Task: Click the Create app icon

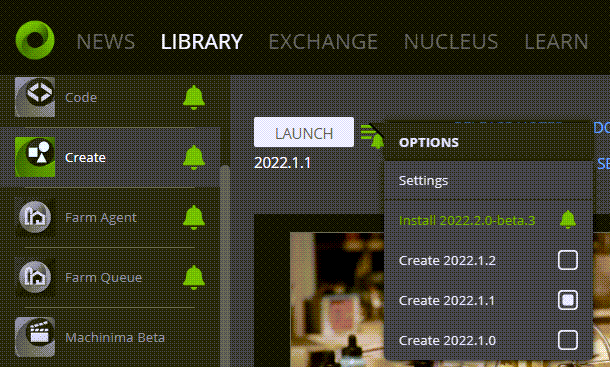Action: point(35,157)
